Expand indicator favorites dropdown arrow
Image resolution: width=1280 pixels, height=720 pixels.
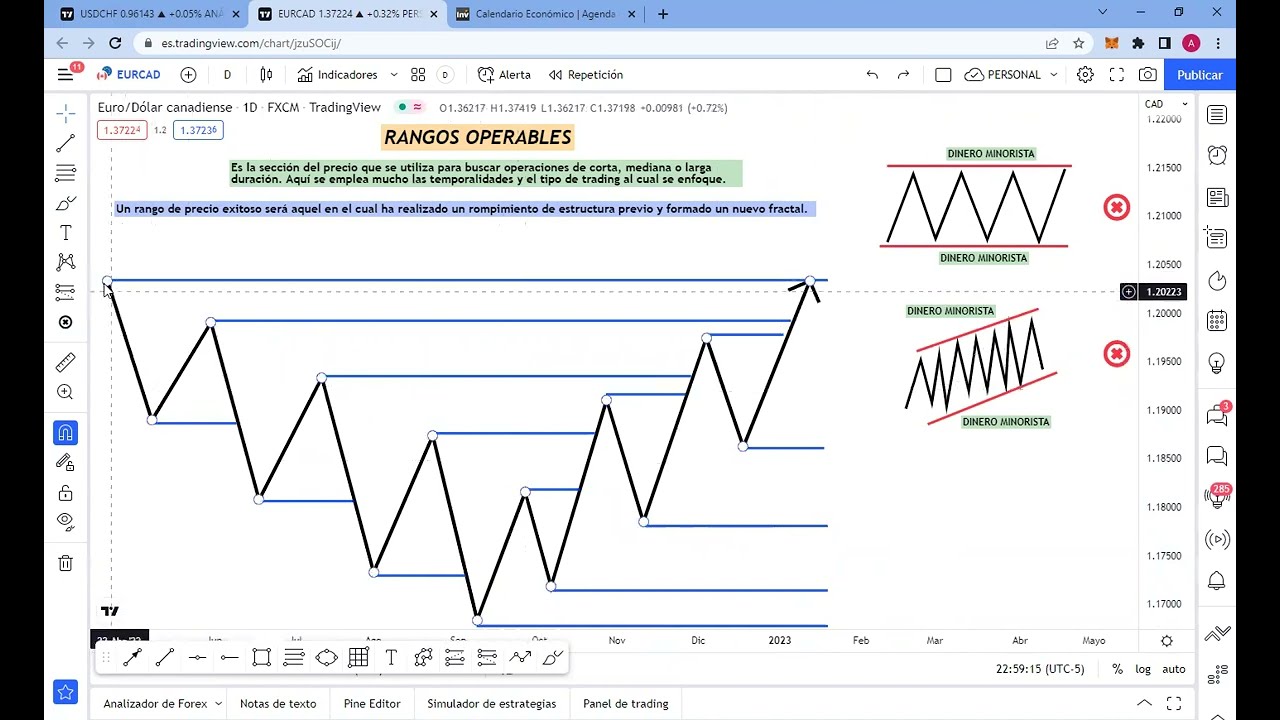point(393,75)
